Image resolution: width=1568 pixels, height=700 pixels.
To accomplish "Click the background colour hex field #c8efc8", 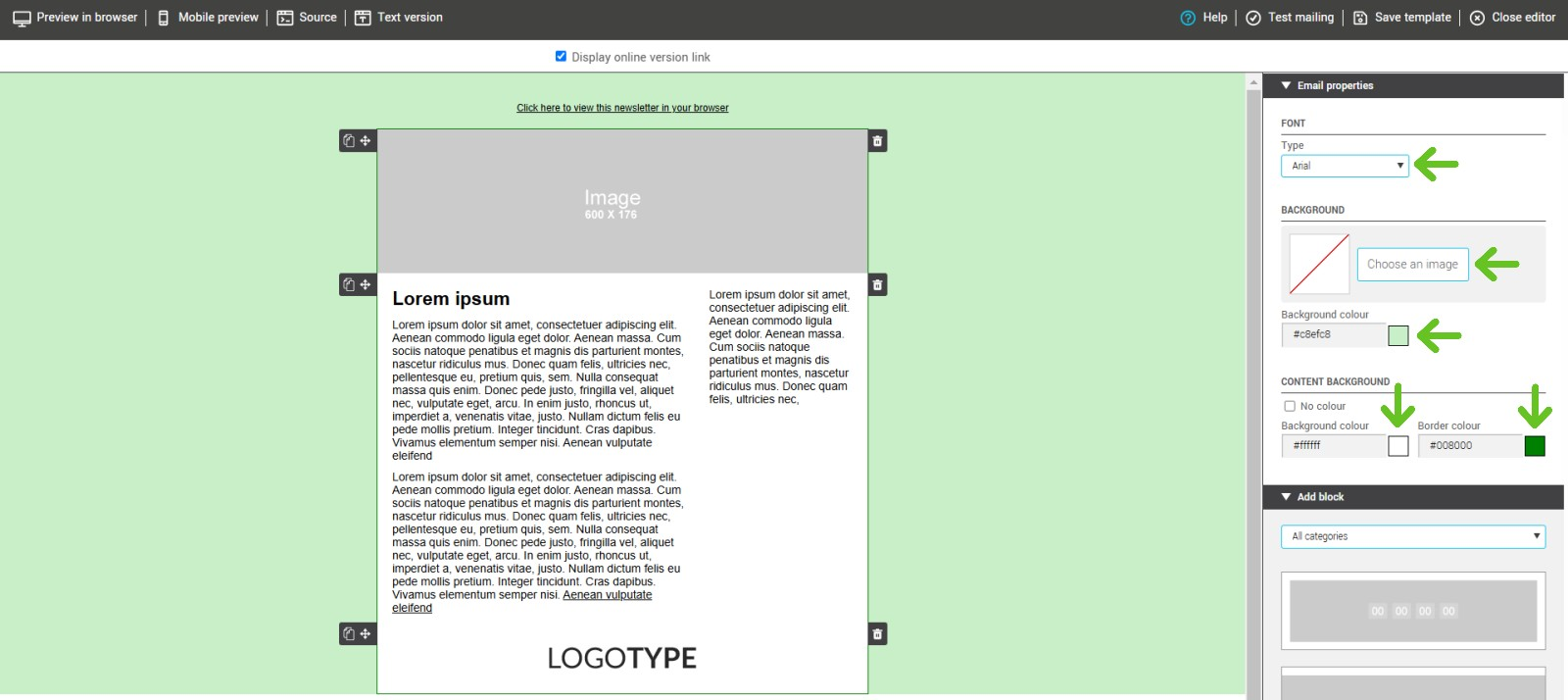I will pos(1333,334).
